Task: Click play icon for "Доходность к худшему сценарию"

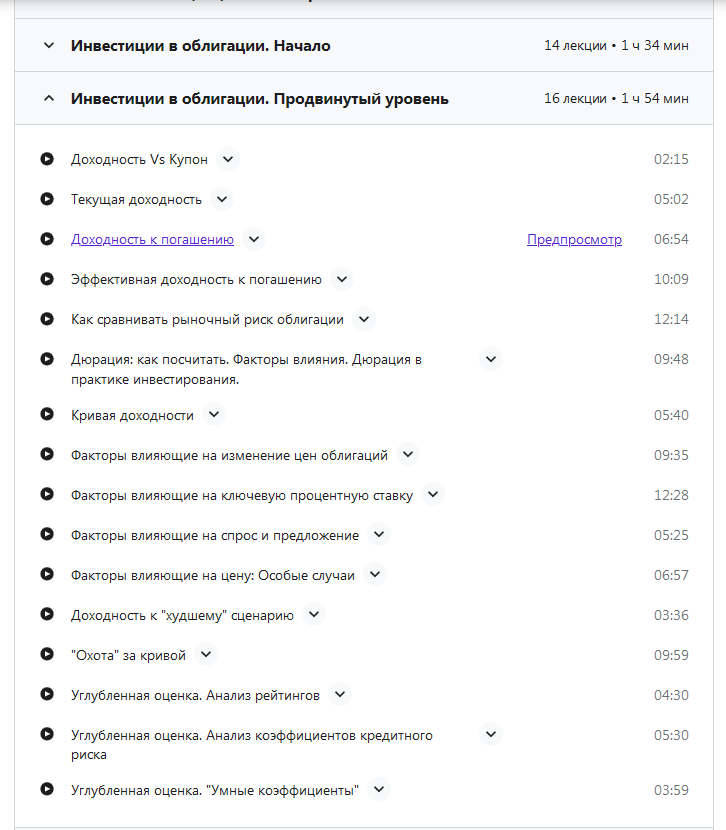Action: (x=47, y=614)
